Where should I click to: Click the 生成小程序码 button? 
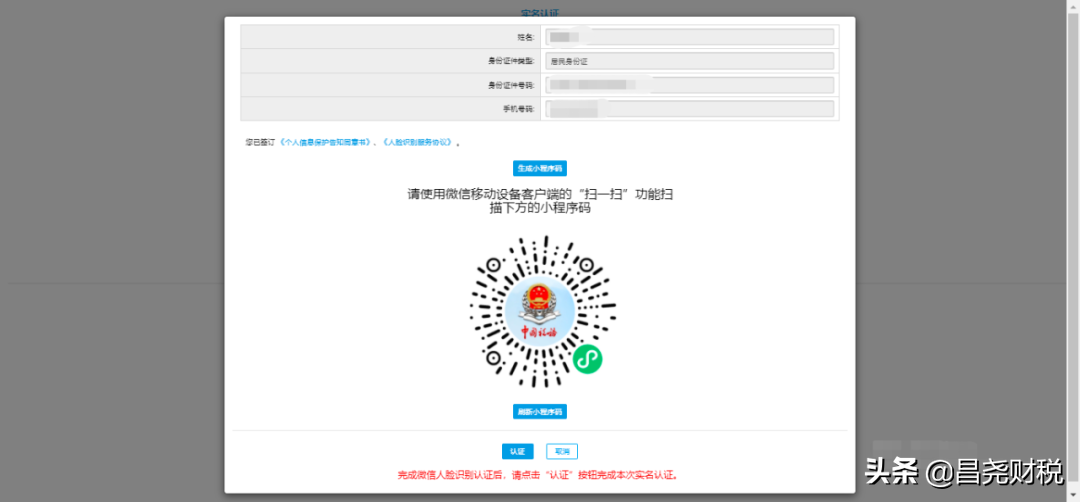pyautogui.click(x=539, y=168)
